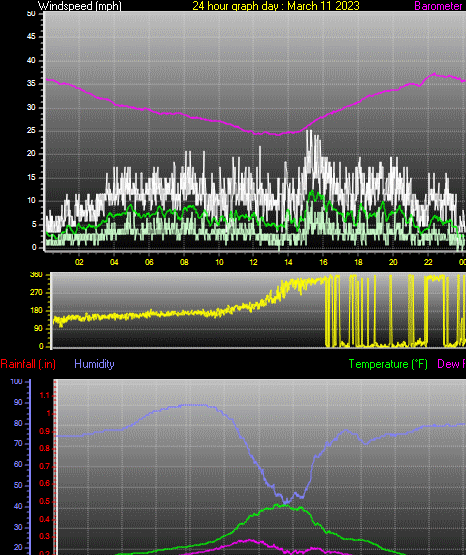
Task: Click the 270 tick on the wind direction axis
Action: [36, 292]
